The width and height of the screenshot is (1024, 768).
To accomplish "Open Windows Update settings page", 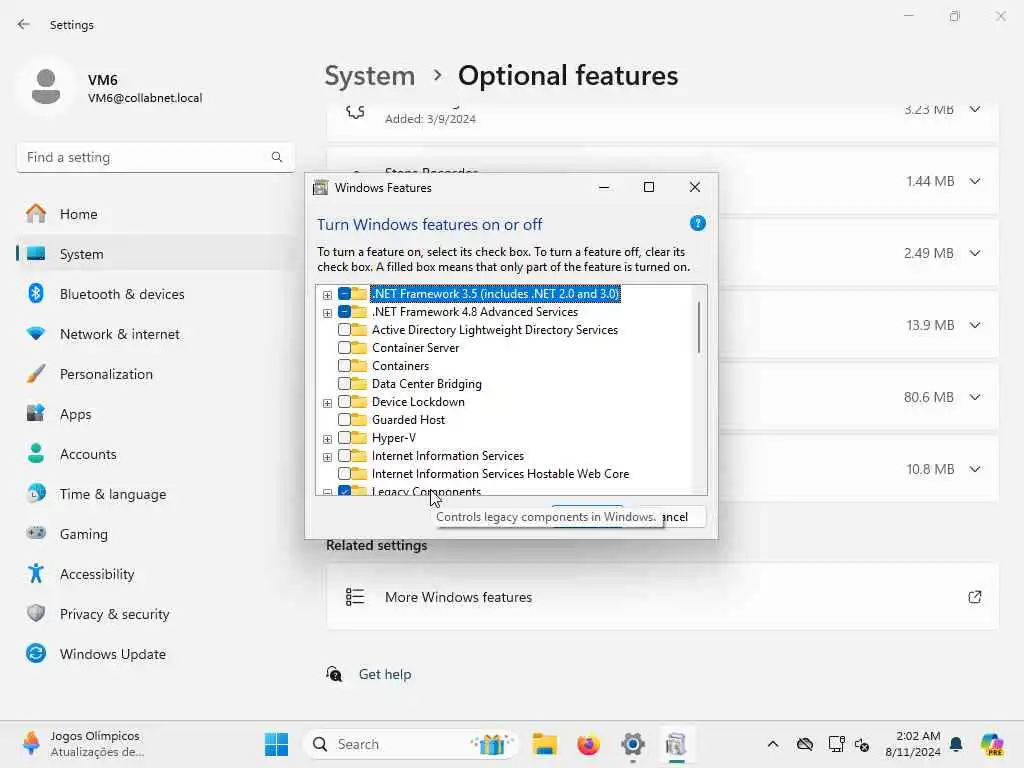I will (155, 653).
